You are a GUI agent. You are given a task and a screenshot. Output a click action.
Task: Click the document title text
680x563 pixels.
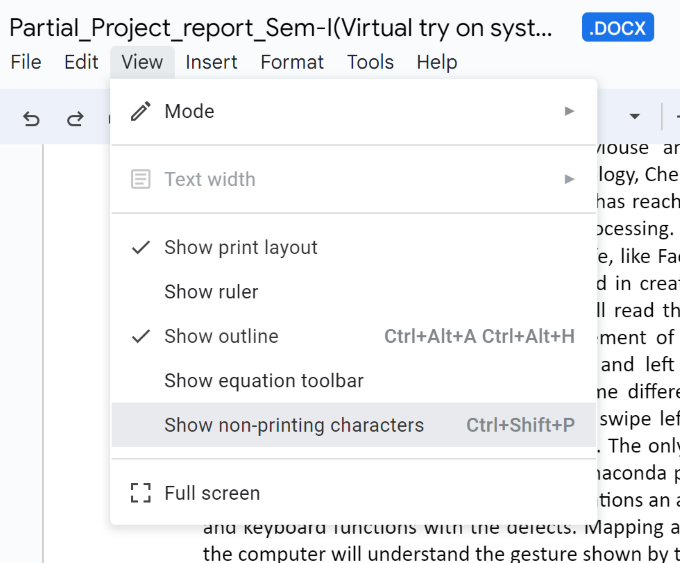click(x=280, y=28)
